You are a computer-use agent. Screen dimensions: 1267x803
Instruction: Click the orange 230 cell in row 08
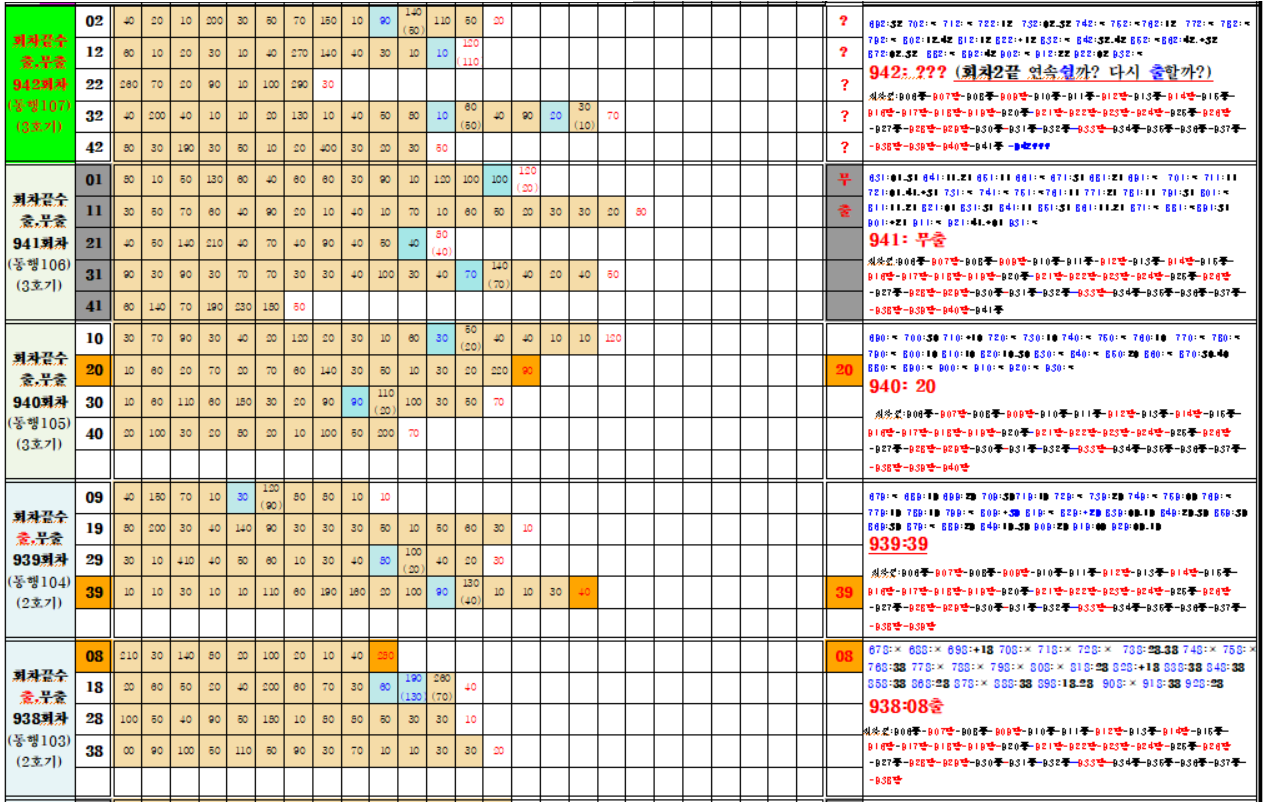[x=383, y=656]
